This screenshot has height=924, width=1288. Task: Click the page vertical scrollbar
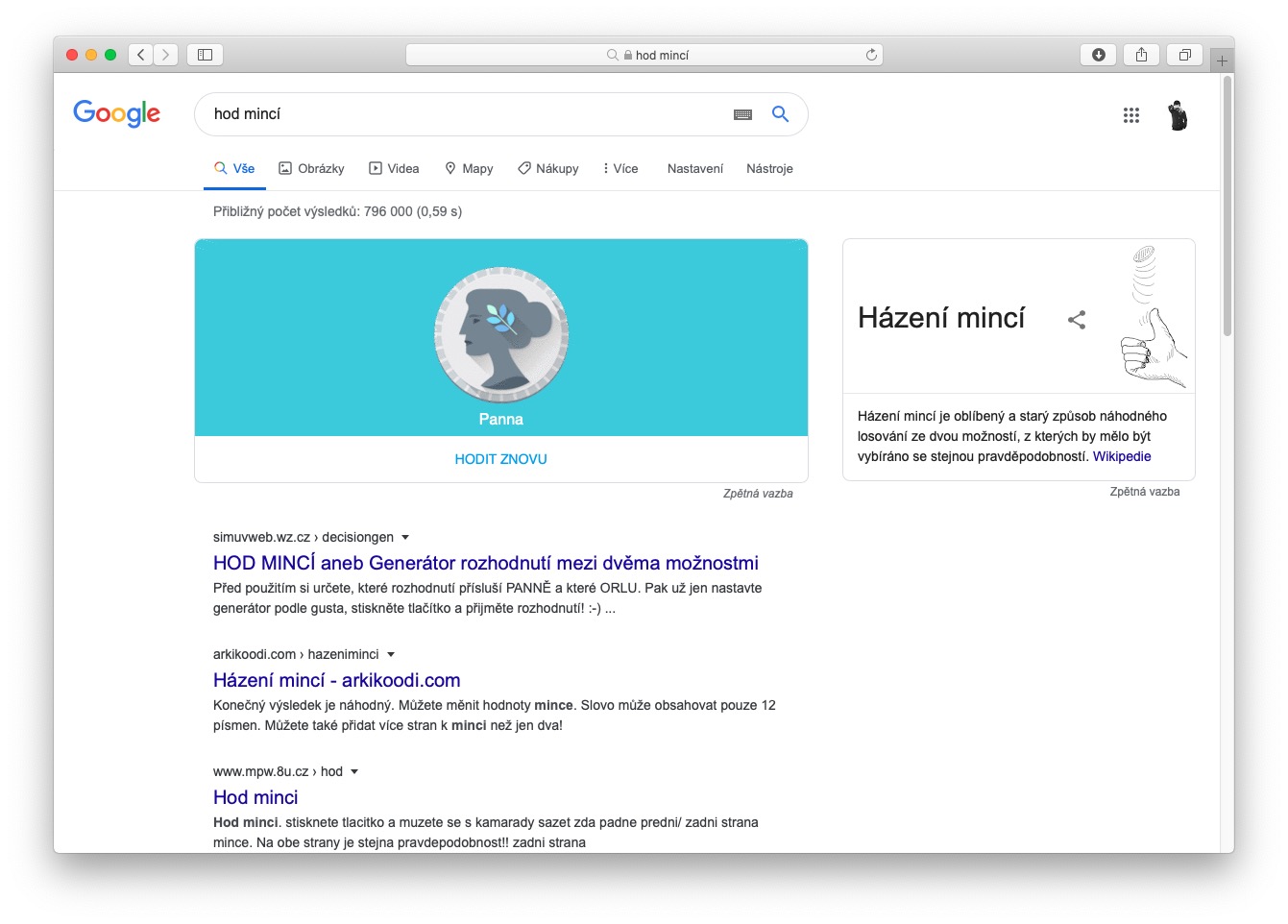click(x=1227, y=207)
